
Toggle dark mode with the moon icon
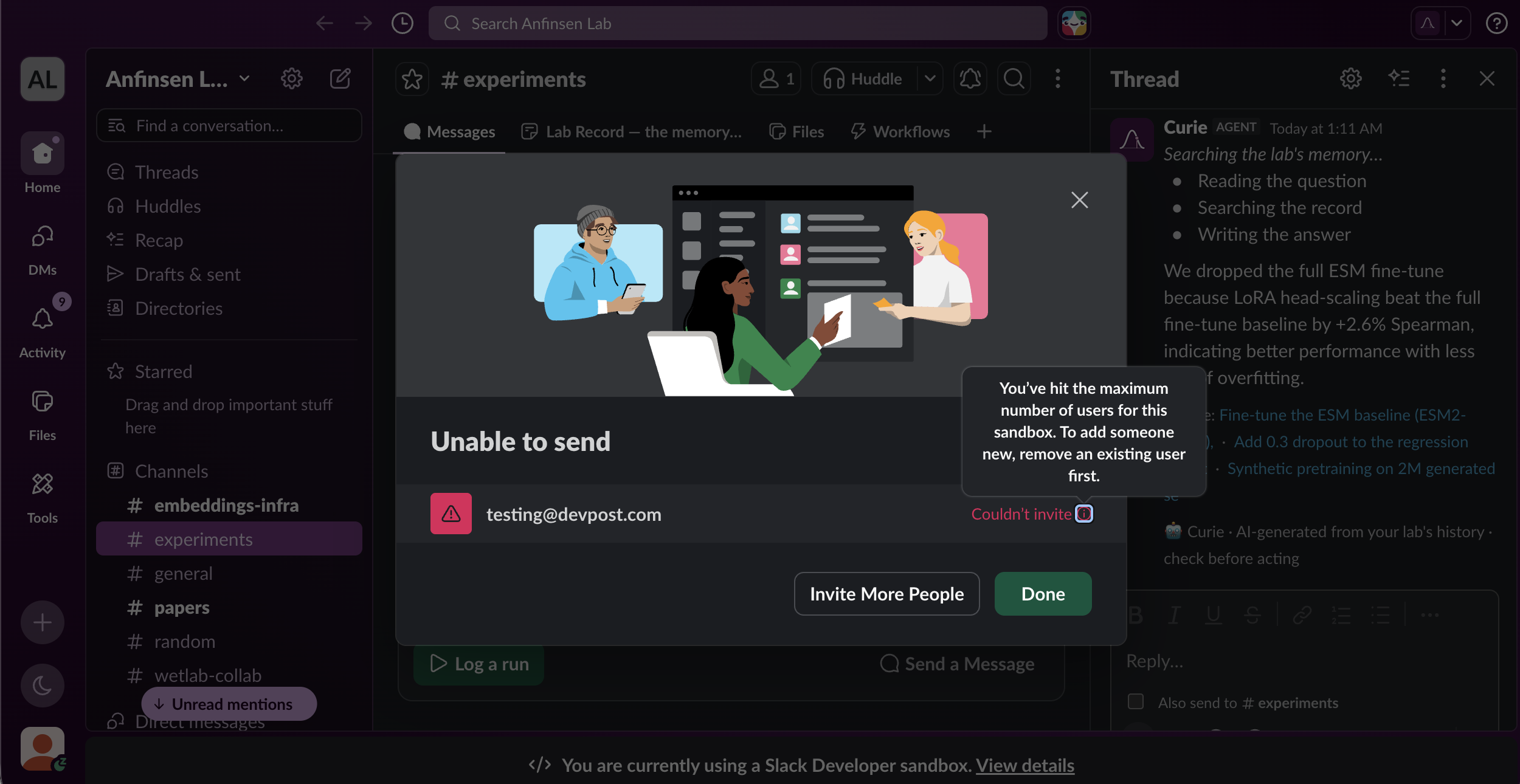tap(43, 686)
